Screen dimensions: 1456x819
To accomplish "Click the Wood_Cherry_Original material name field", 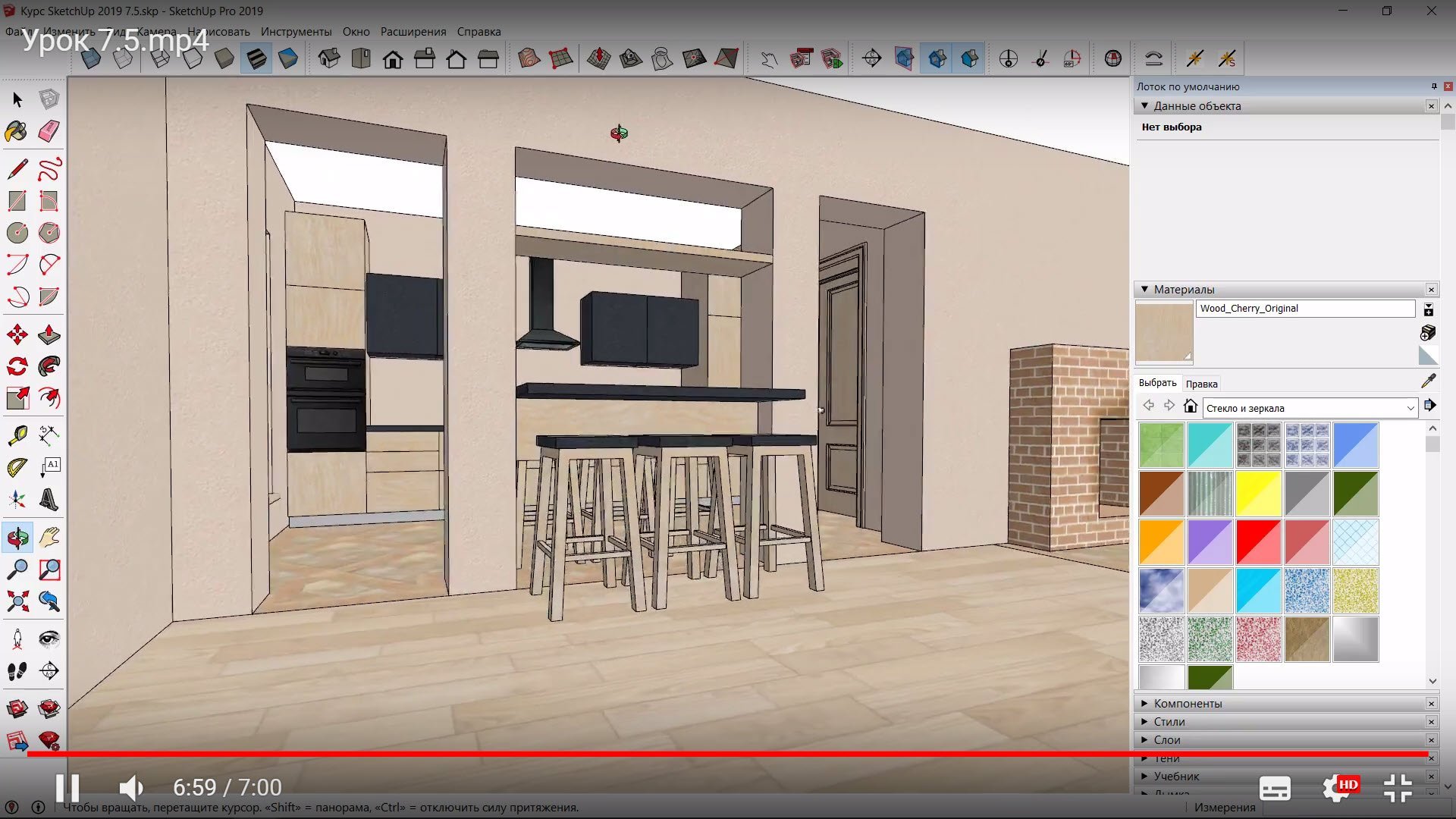I will tap(1305, 309).
